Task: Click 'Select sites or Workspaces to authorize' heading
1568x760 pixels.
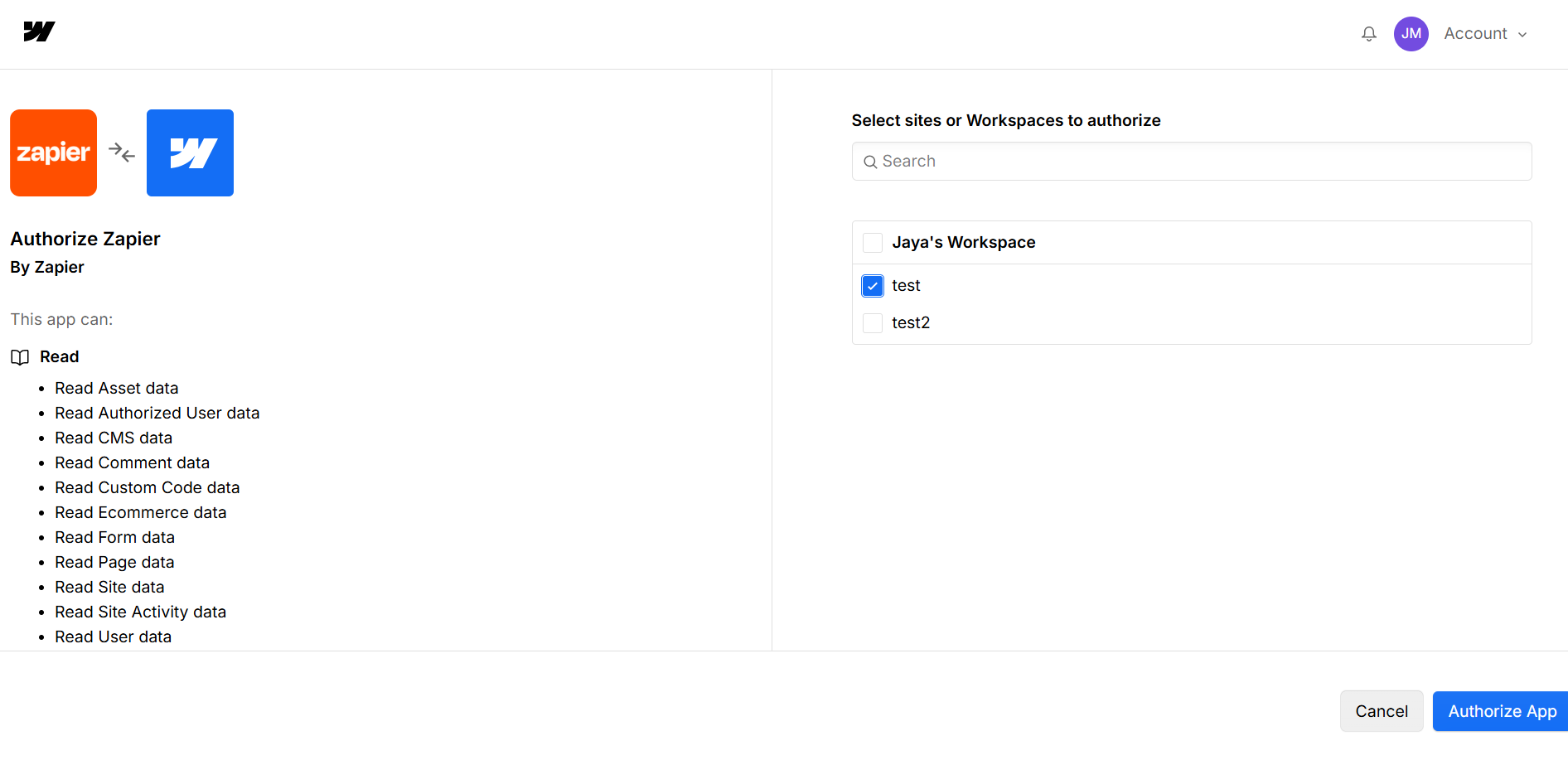Action: click(1006, 121)
